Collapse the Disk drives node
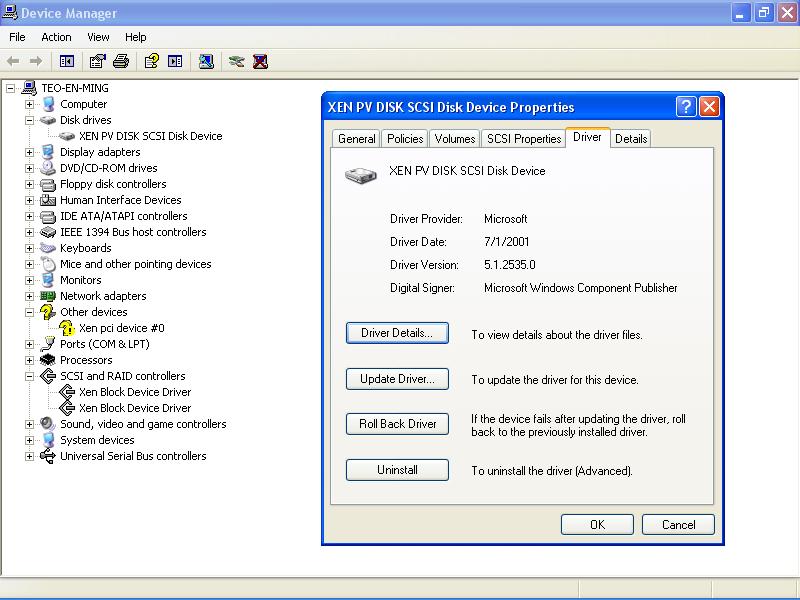This screenshot has width=800, height=600. pos(29,120)
